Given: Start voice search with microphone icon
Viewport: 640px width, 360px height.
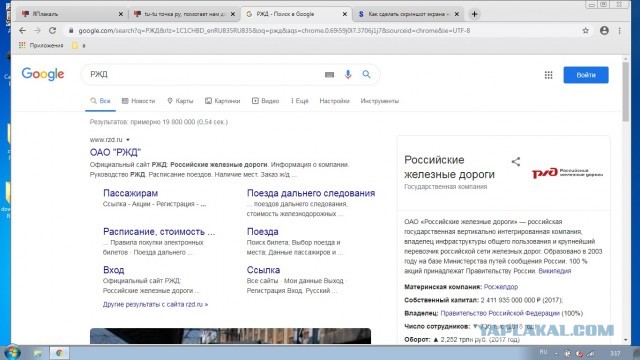Looking at the screenshot, I should (348, 74).
